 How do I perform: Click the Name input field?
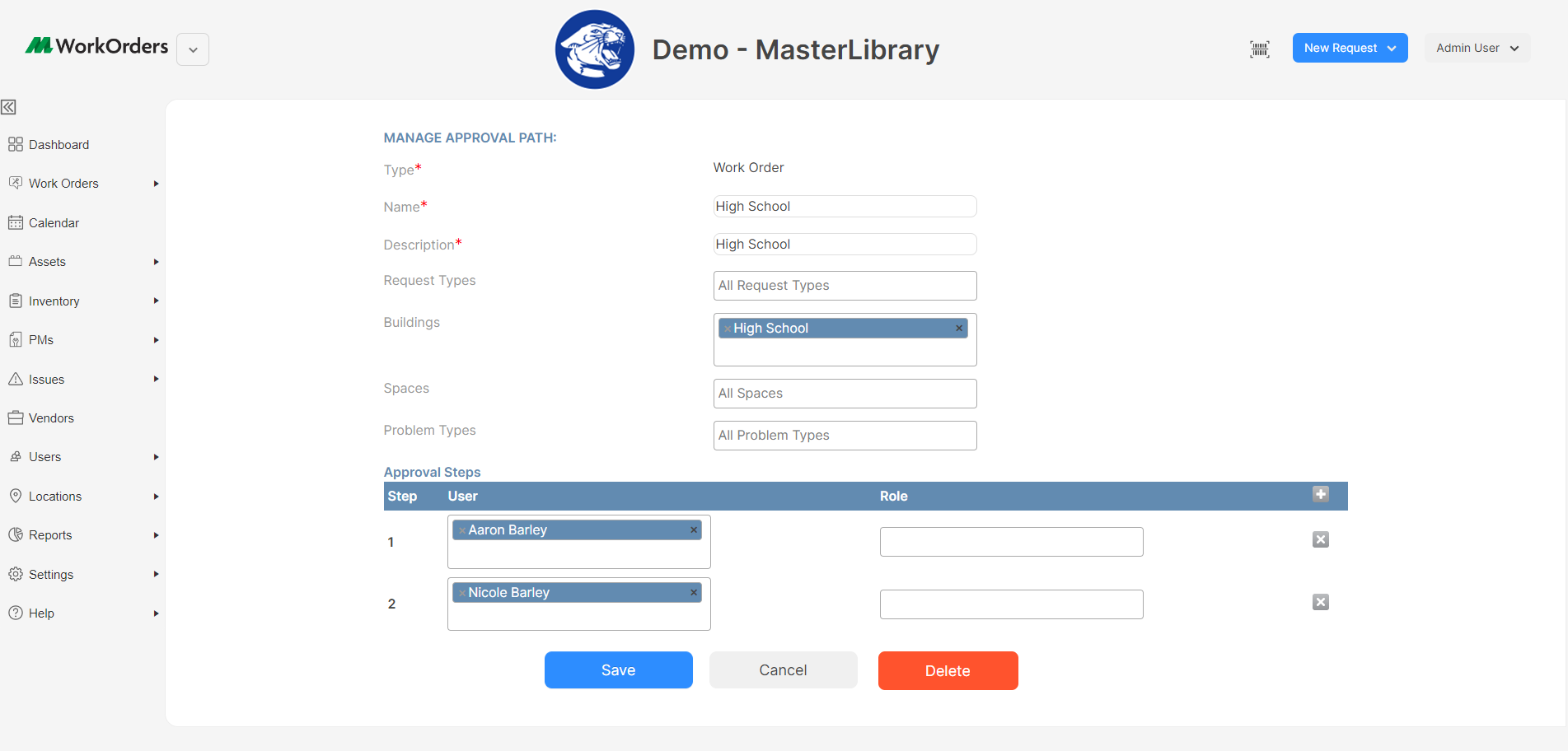tap(844, 206)
